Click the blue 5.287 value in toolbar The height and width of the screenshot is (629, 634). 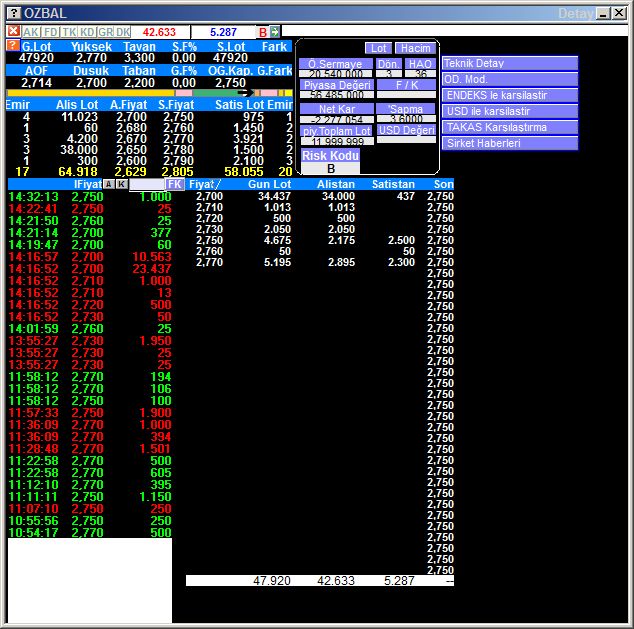coord(223,32)
